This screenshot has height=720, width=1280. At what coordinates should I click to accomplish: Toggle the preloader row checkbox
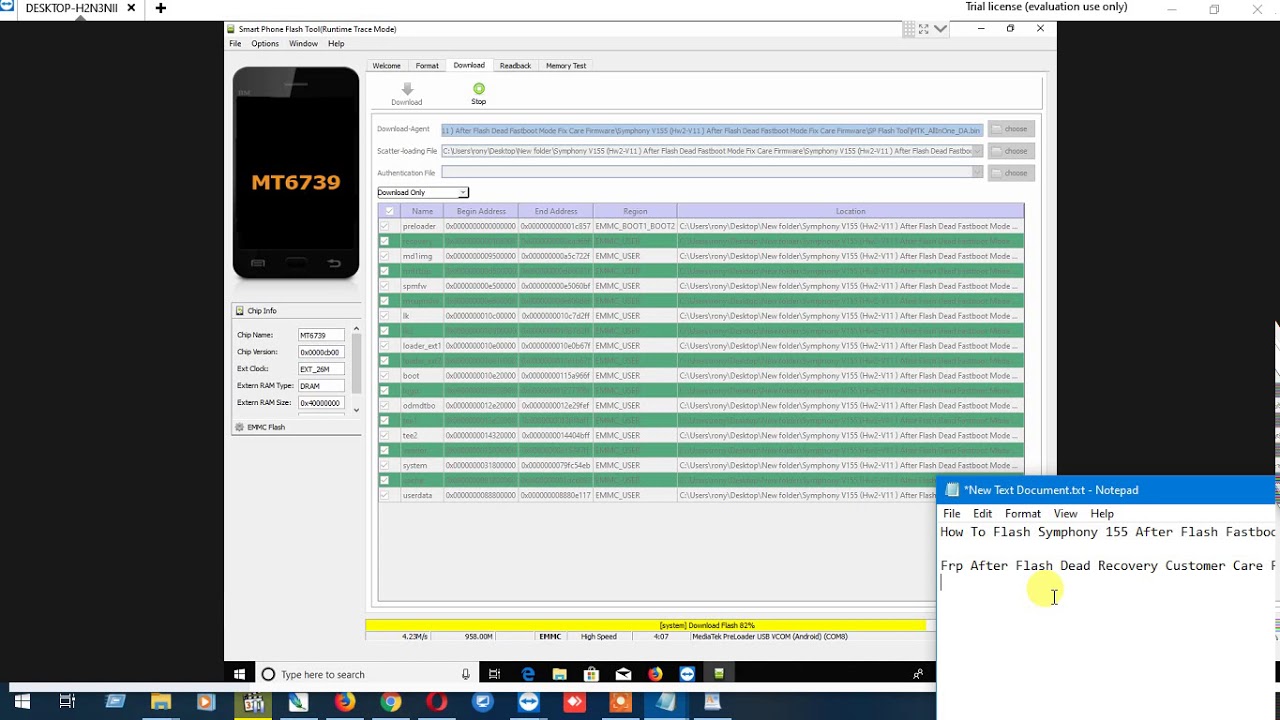pos(384,226)
